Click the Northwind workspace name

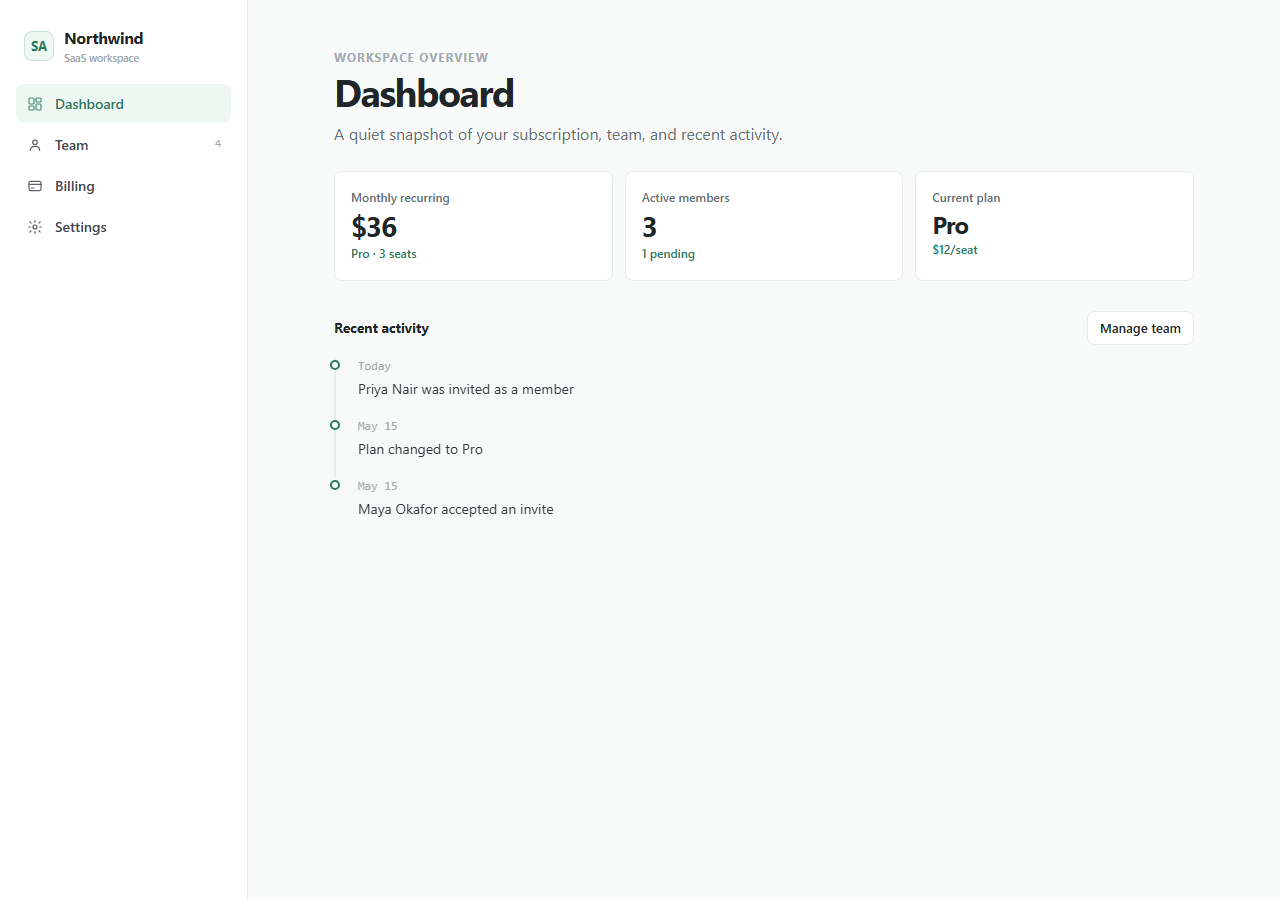coord(104,39)
